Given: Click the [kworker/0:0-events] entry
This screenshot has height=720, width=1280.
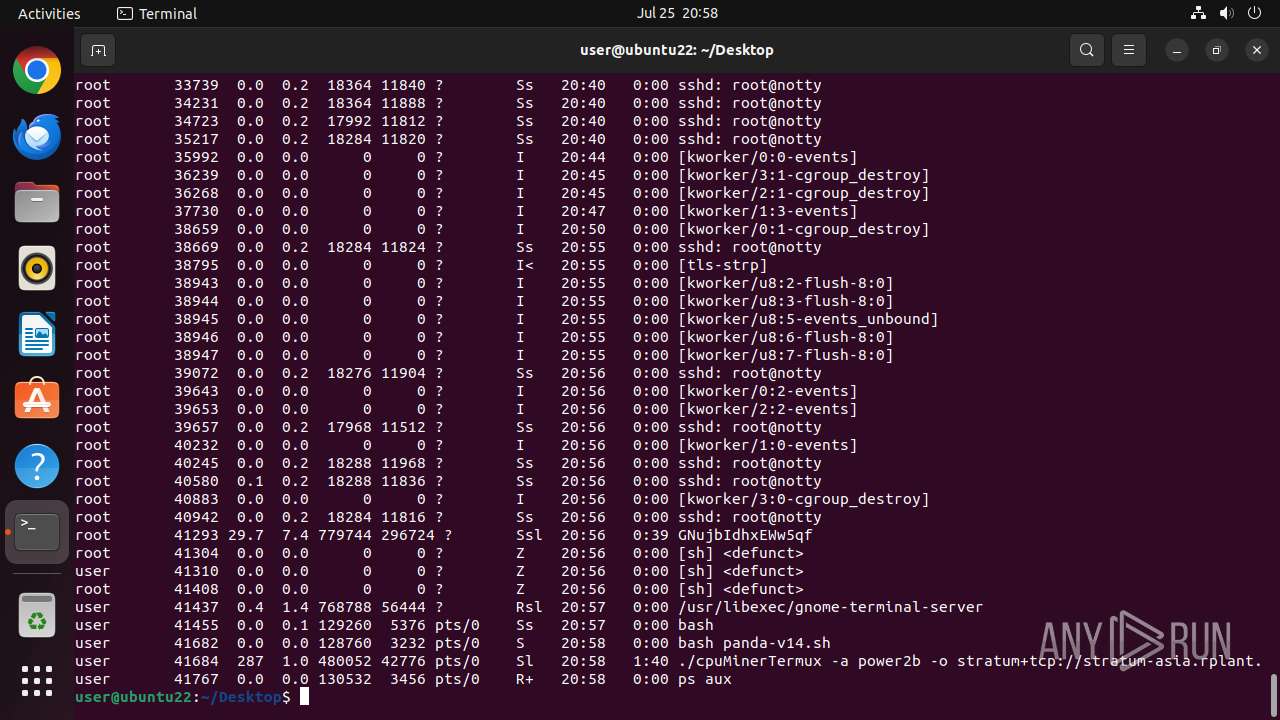Looking at the screenshot, I should (x=768, y=157).
